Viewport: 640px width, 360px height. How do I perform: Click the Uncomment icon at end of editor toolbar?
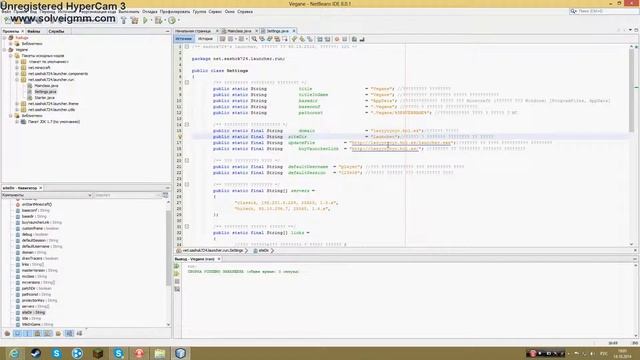tap(362, 39)
